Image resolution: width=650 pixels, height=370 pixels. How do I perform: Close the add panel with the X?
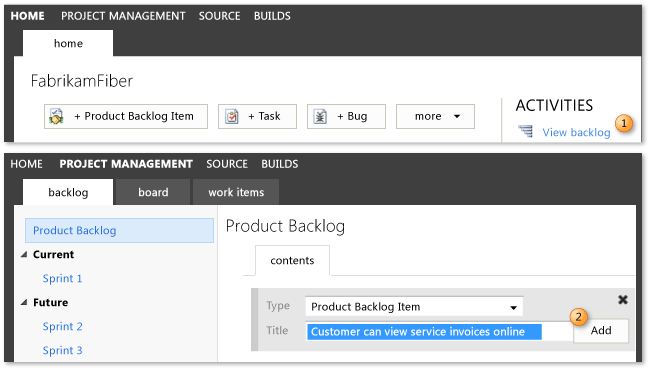(x=623, y=300)
